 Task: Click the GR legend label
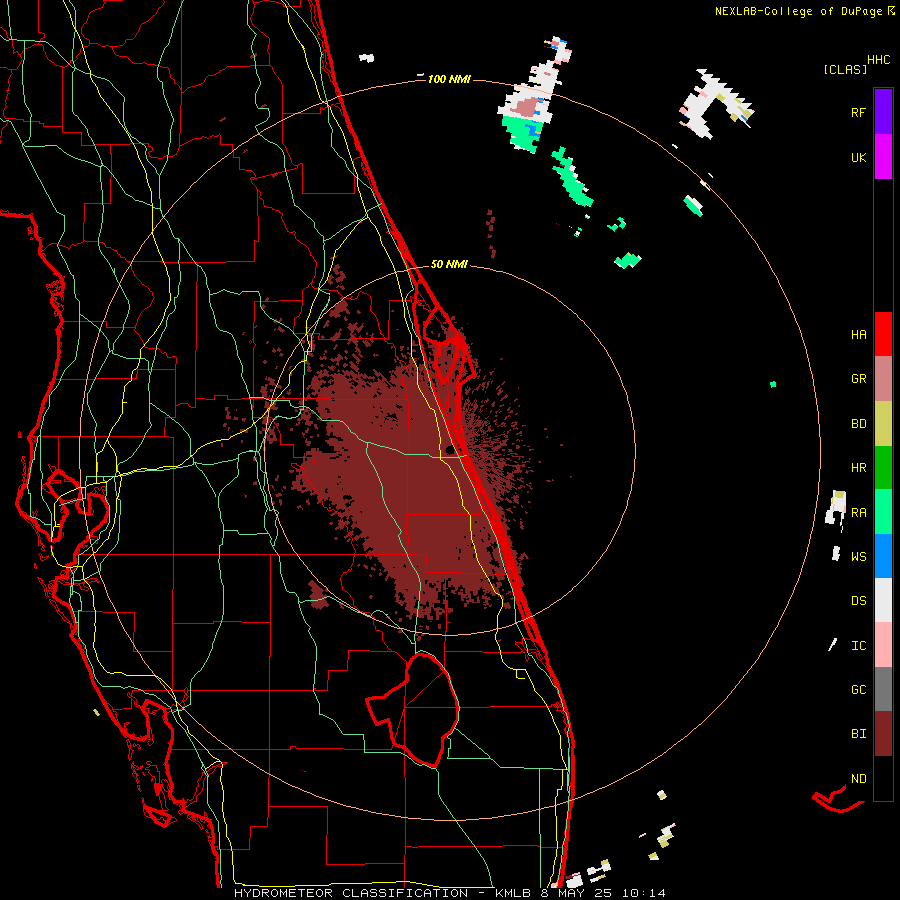[x=858, y=379]
